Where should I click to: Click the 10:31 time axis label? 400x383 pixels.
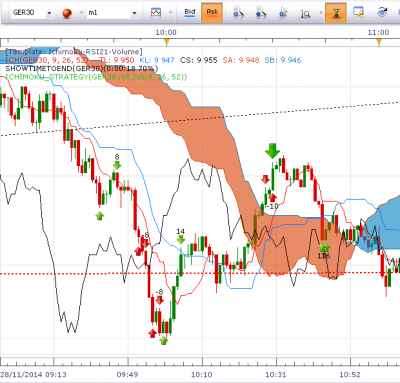coord(276,375)
